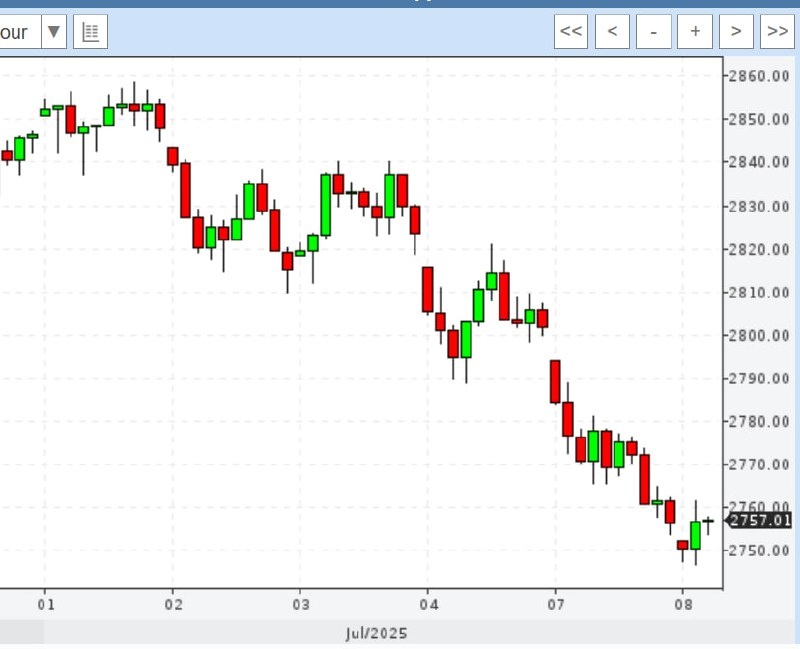The image size is (800, 649).
Task: Click the 02 date axis label
Action: coord(173,605)
